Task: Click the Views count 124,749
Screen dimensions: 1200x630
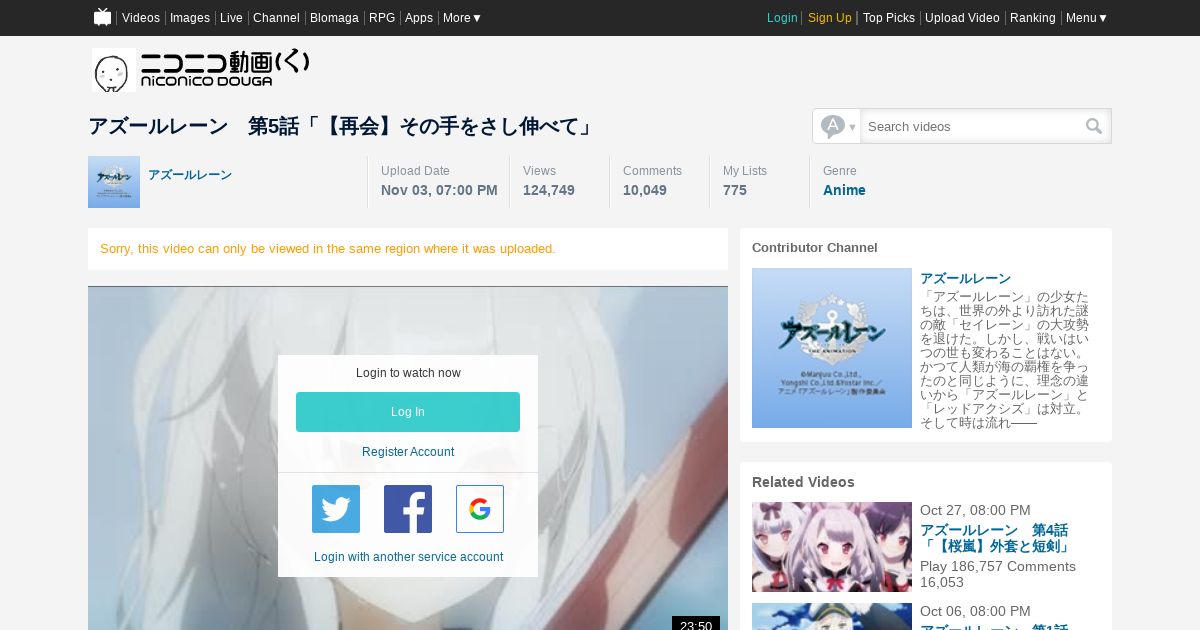Action: [x=549, y=190]
